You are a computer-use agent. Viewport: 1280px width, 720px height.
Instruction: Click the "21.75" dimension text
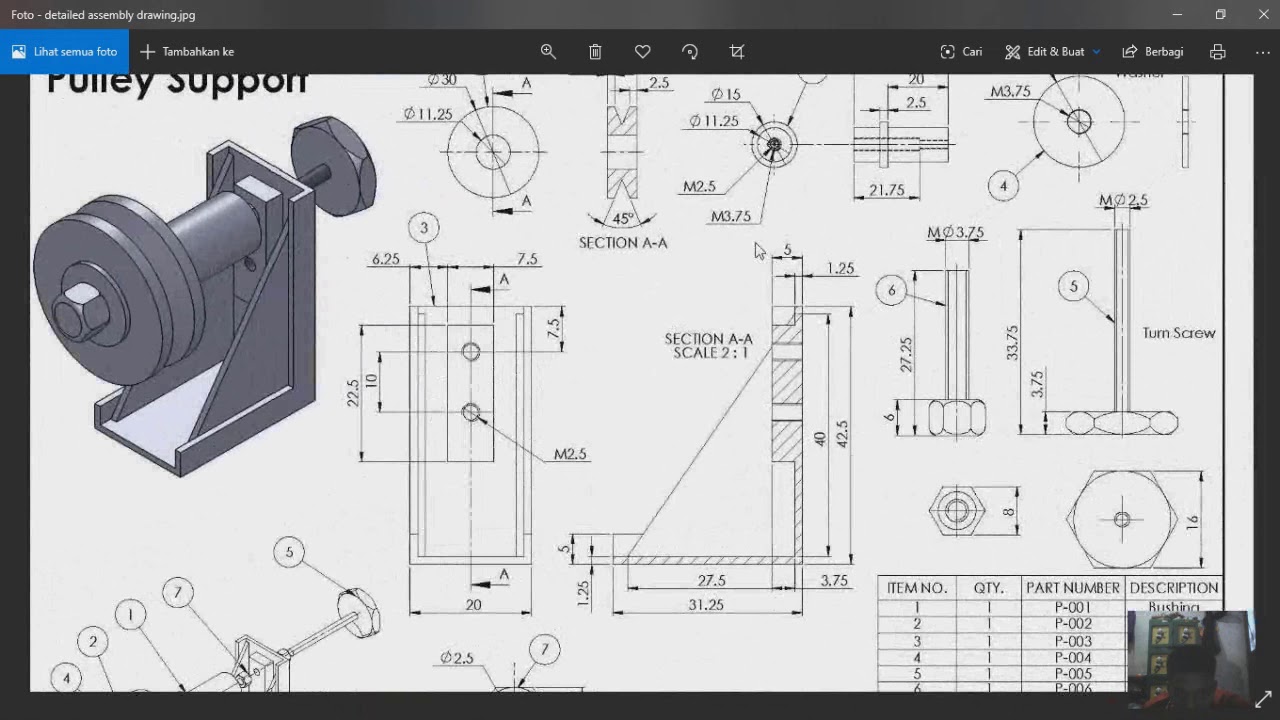pyautogui.click(x=887, y=190)
